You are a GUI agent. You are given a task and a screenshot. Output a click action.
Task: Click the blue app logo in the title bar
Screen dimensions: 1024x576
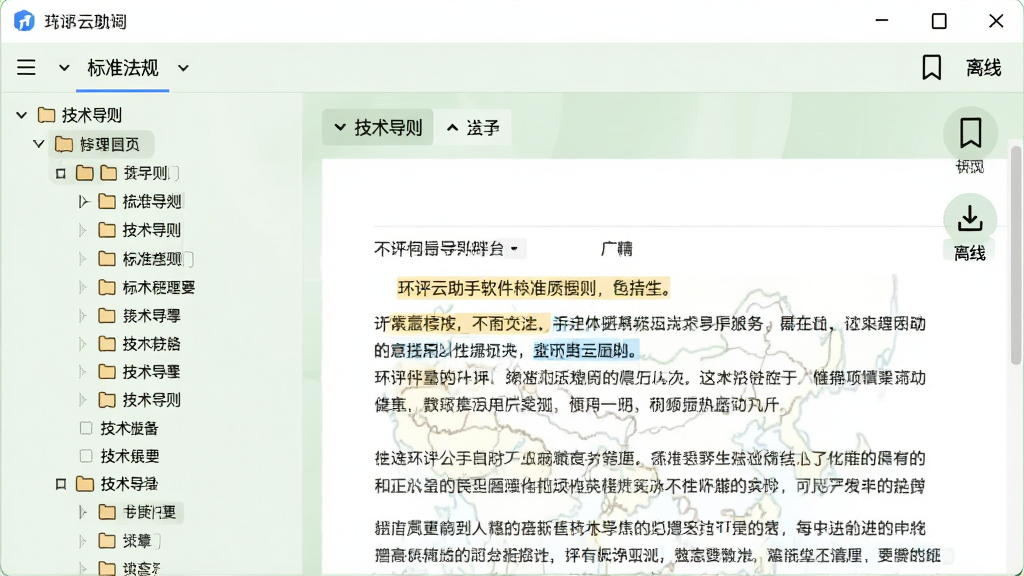pos(24,21)
